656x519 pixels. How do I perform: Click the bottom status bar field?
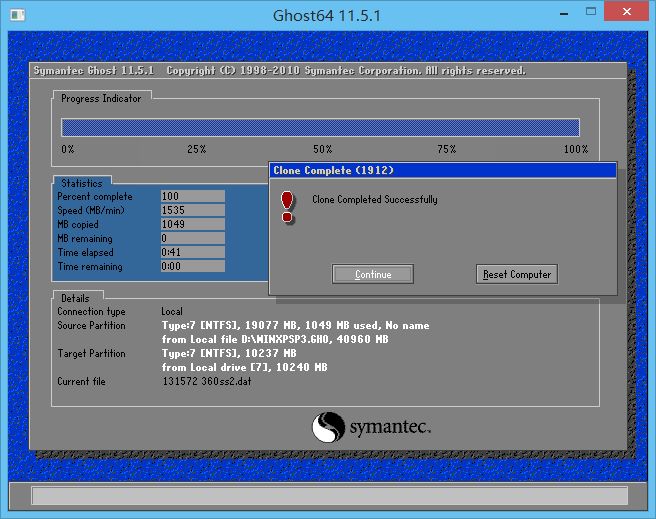329,495
